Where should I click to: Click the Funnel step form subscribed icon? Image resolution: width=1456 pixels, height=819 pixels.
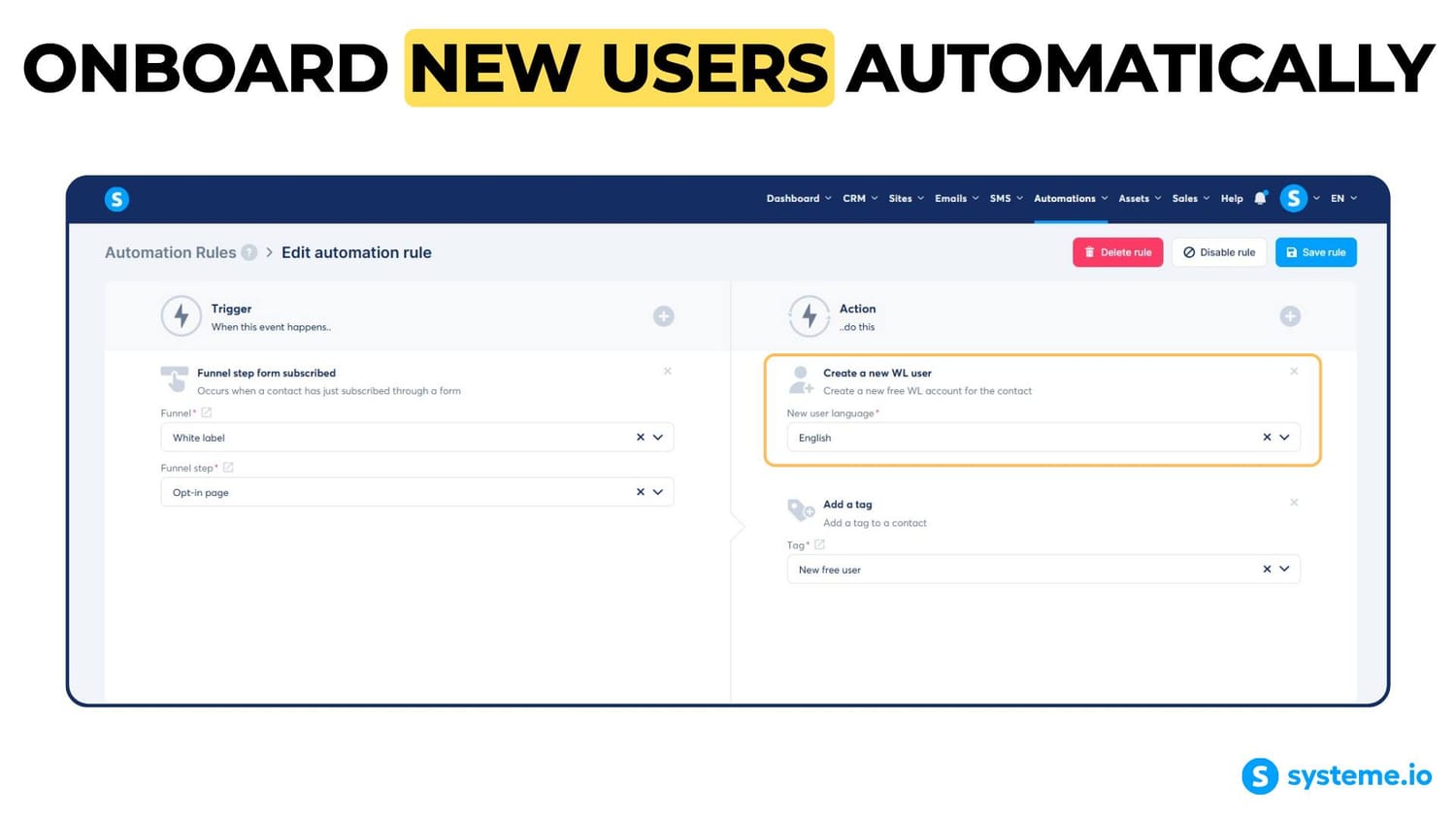pyautogui.click(x=175, y=379)
